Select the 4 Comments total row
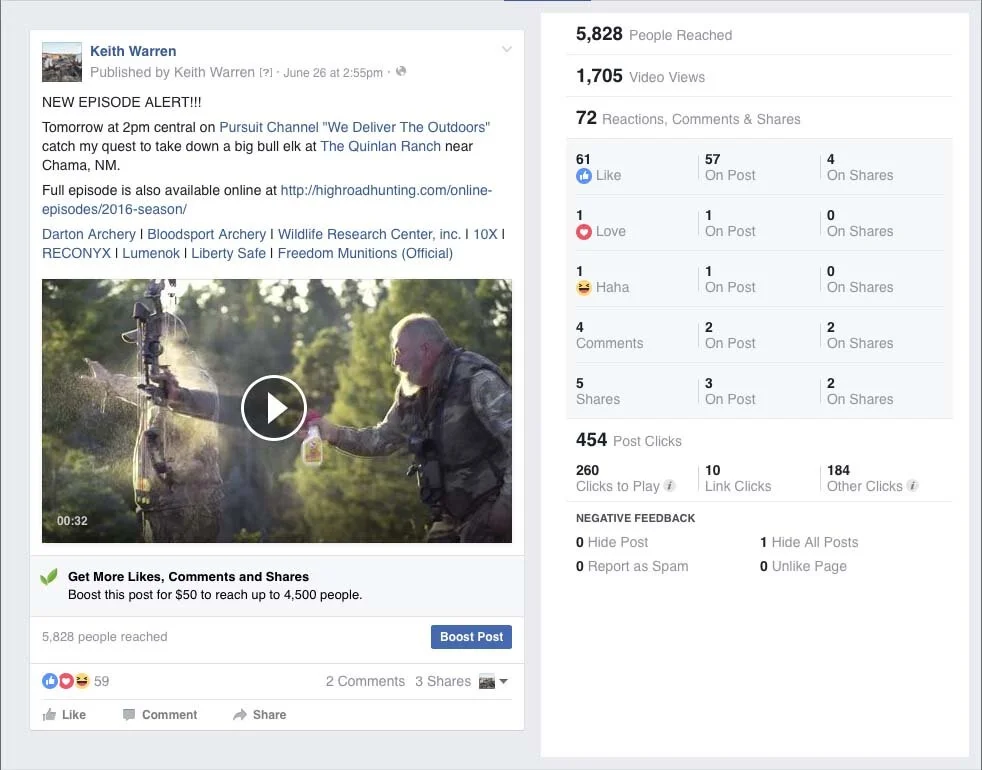982x770 pixels. pos(609,335)
